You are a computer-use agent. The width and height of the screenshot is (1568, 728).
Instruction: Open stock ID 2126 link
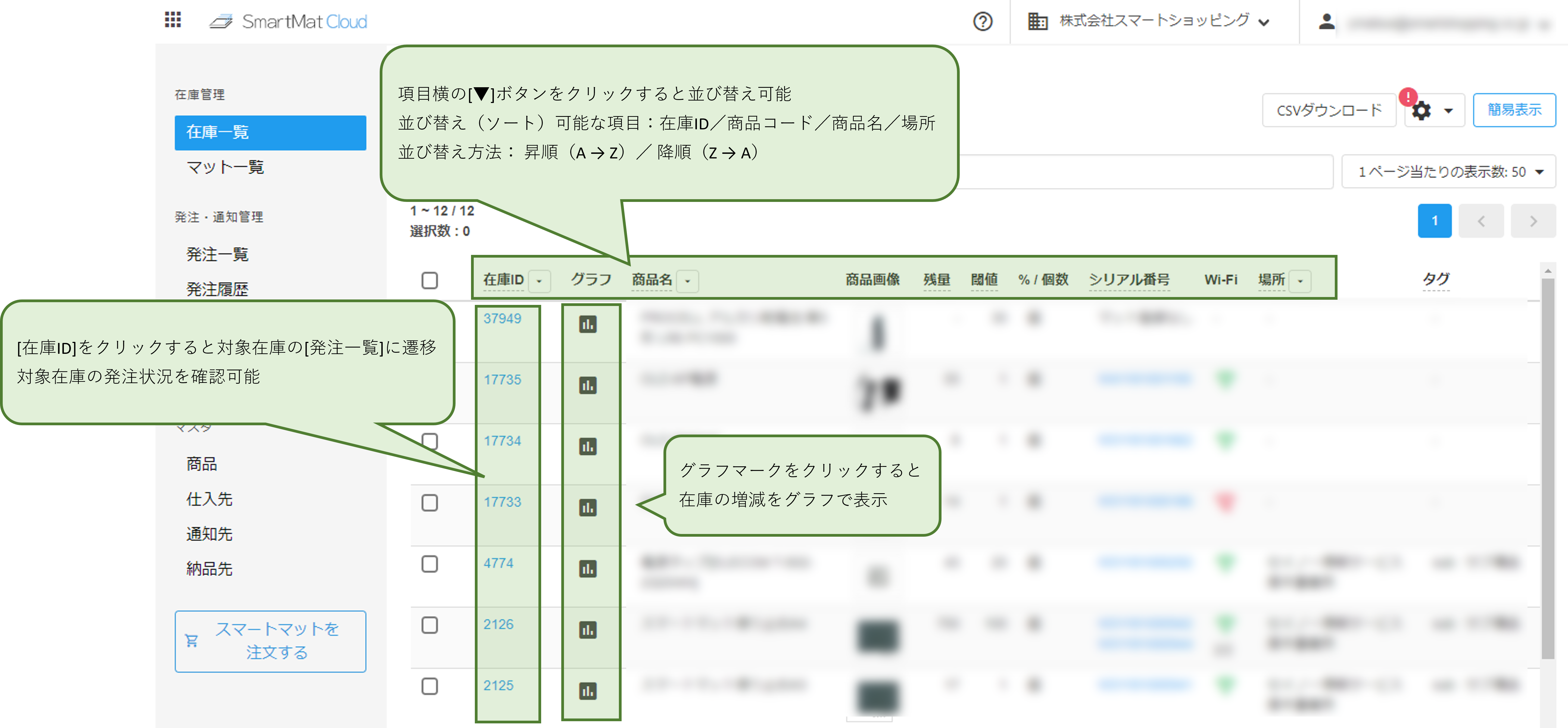click(498, 624)
